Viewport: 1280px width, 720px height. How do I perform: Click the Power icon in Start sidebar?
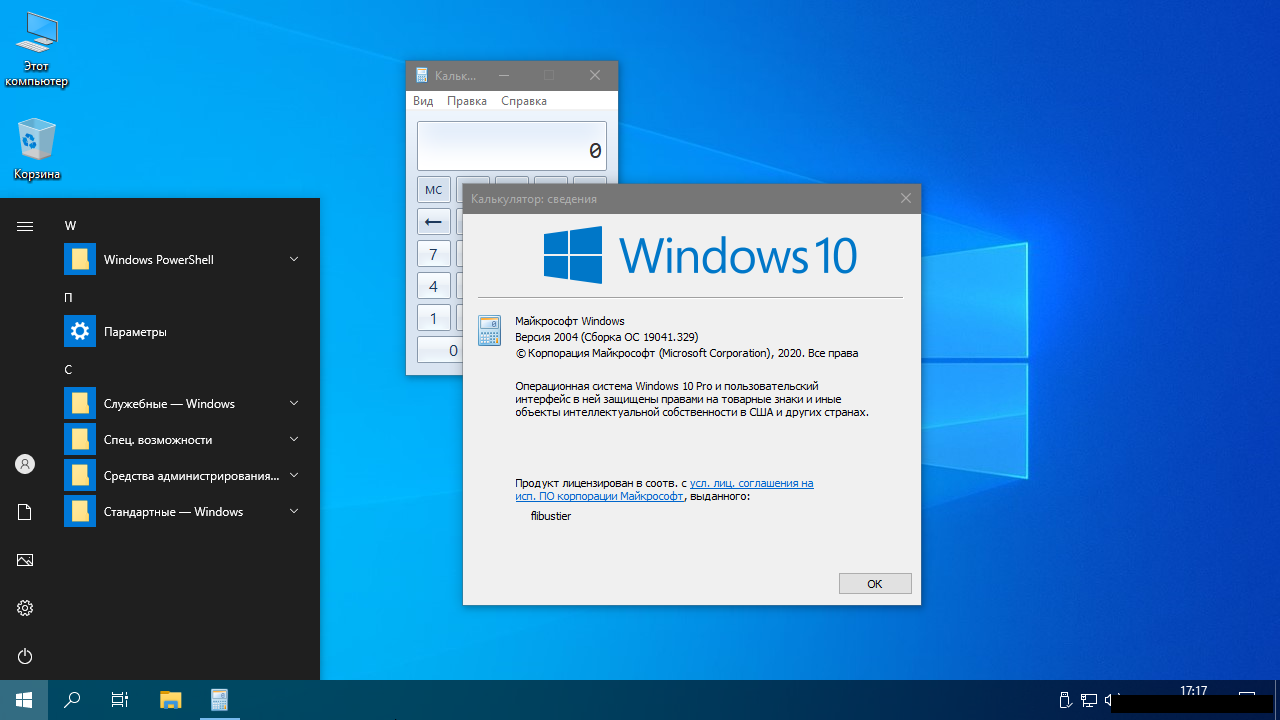pyautogui.click(x=25, y=656)
